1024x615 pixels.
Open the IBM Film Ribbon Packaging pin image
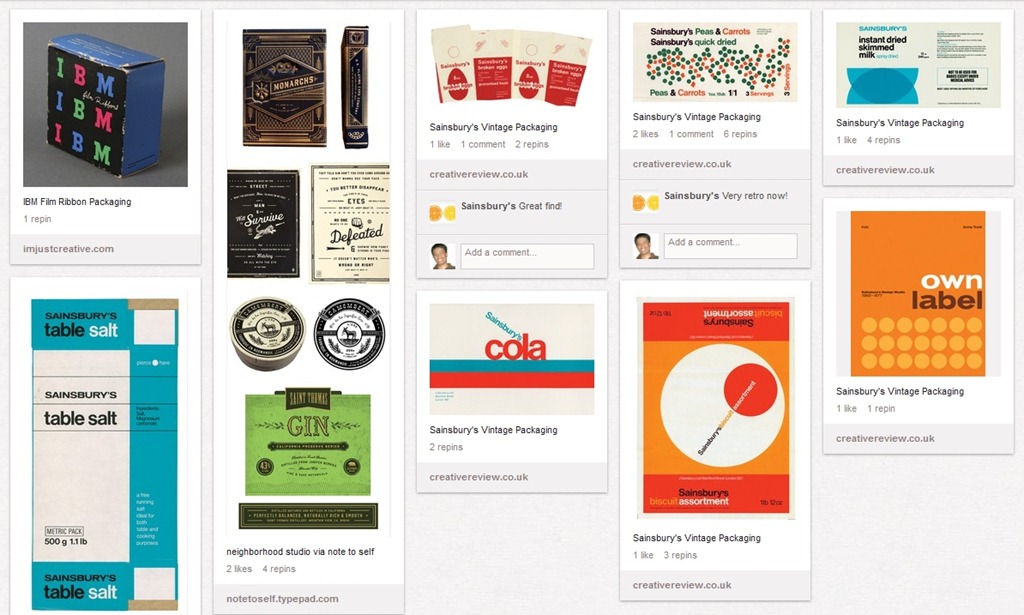point(105,104)
